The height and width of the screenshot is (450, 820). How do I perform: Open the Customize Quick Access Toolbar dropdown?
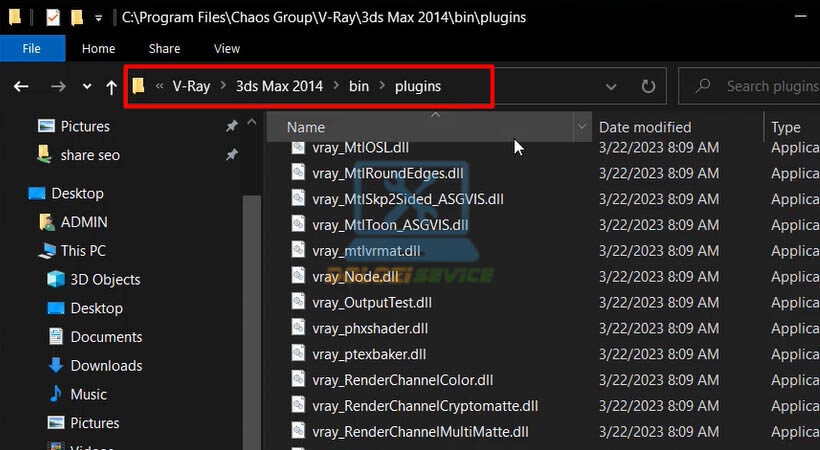[98, 18]
